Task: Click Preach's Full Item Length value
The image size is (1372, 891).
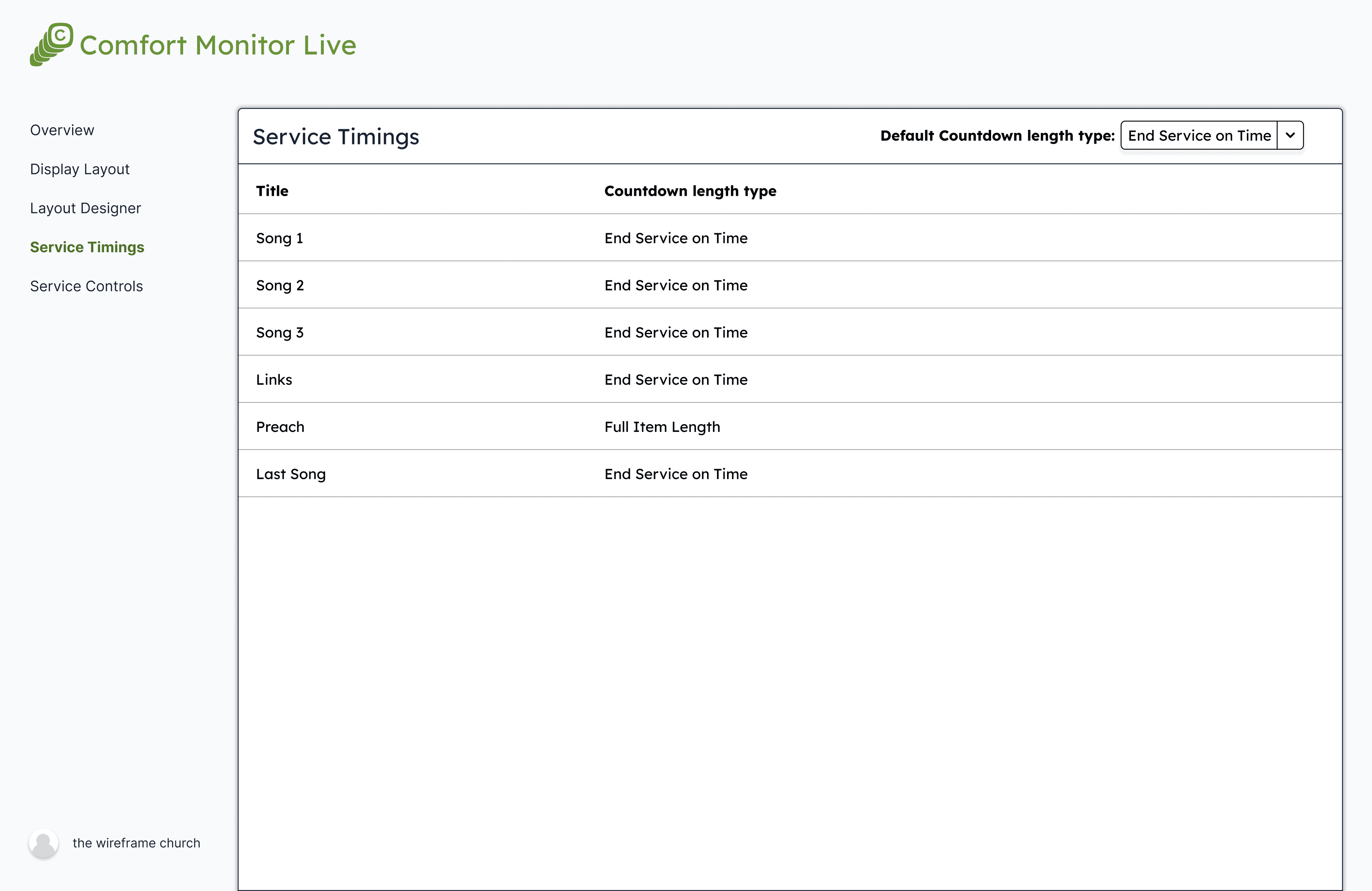Action: point(662,427)
